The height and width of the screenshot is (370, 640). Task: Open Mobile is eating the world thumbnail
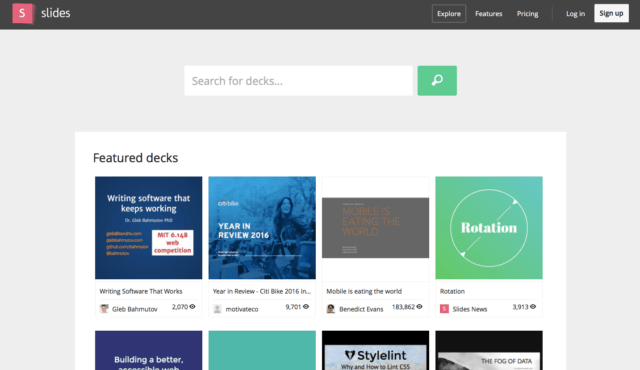click(x=376, y=228)
